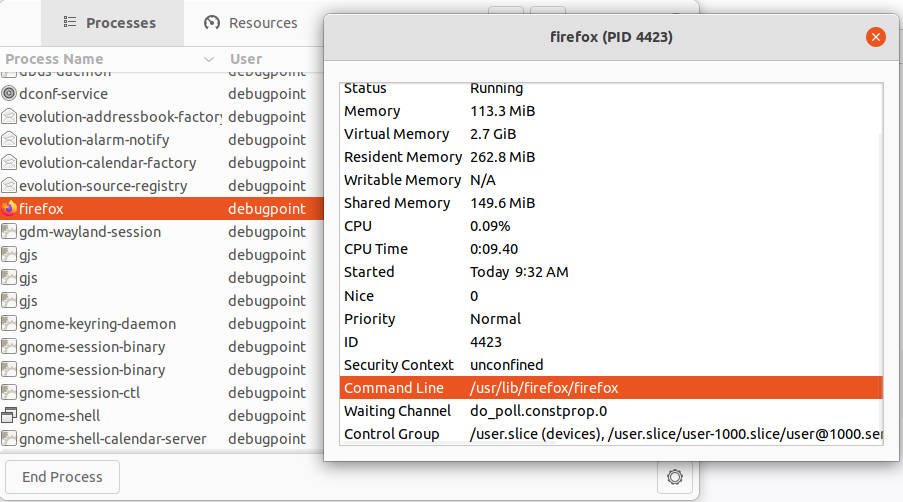Click the gnome-session-ctl process icon
This screenshot has width=903, height=502.
[9, 393]
